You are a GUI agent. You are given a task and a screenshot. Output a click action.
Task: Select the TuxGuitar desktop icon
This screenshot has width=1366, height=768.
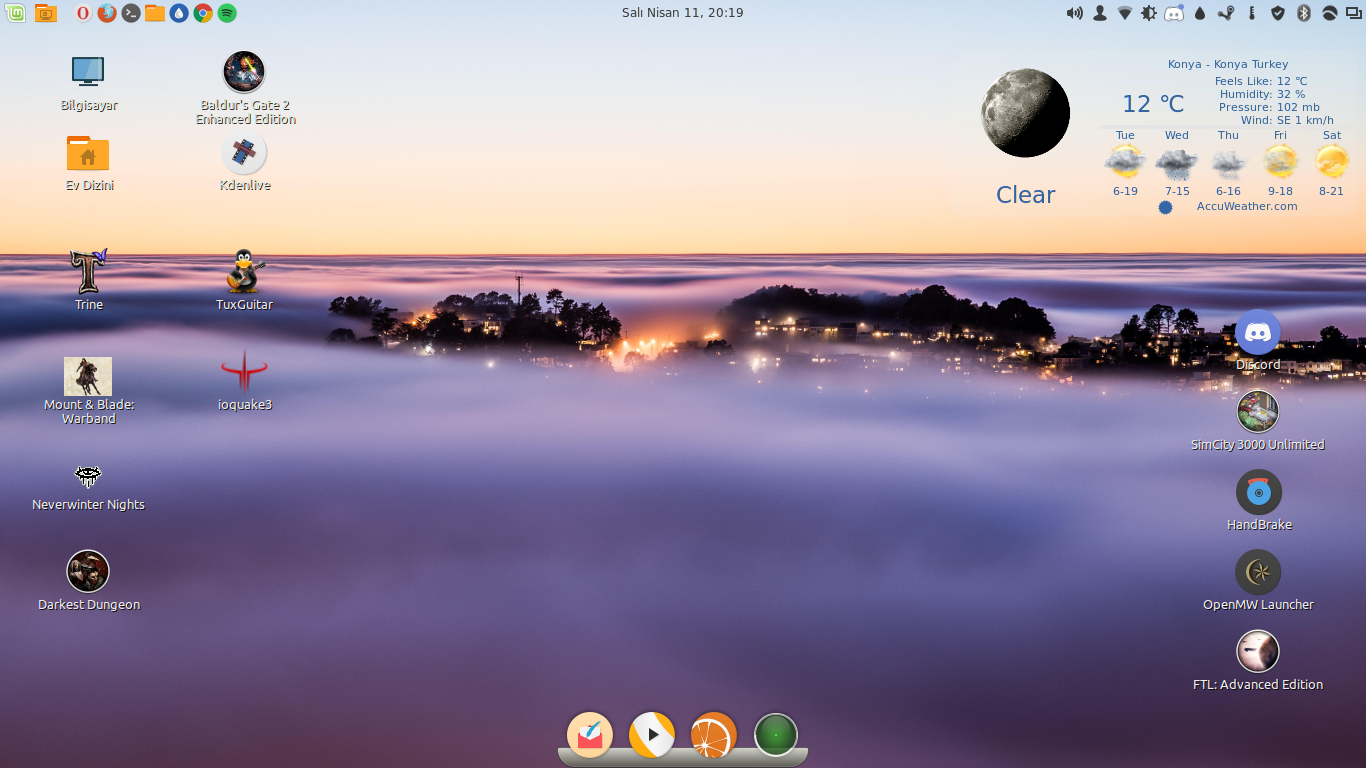pos(245,281)
